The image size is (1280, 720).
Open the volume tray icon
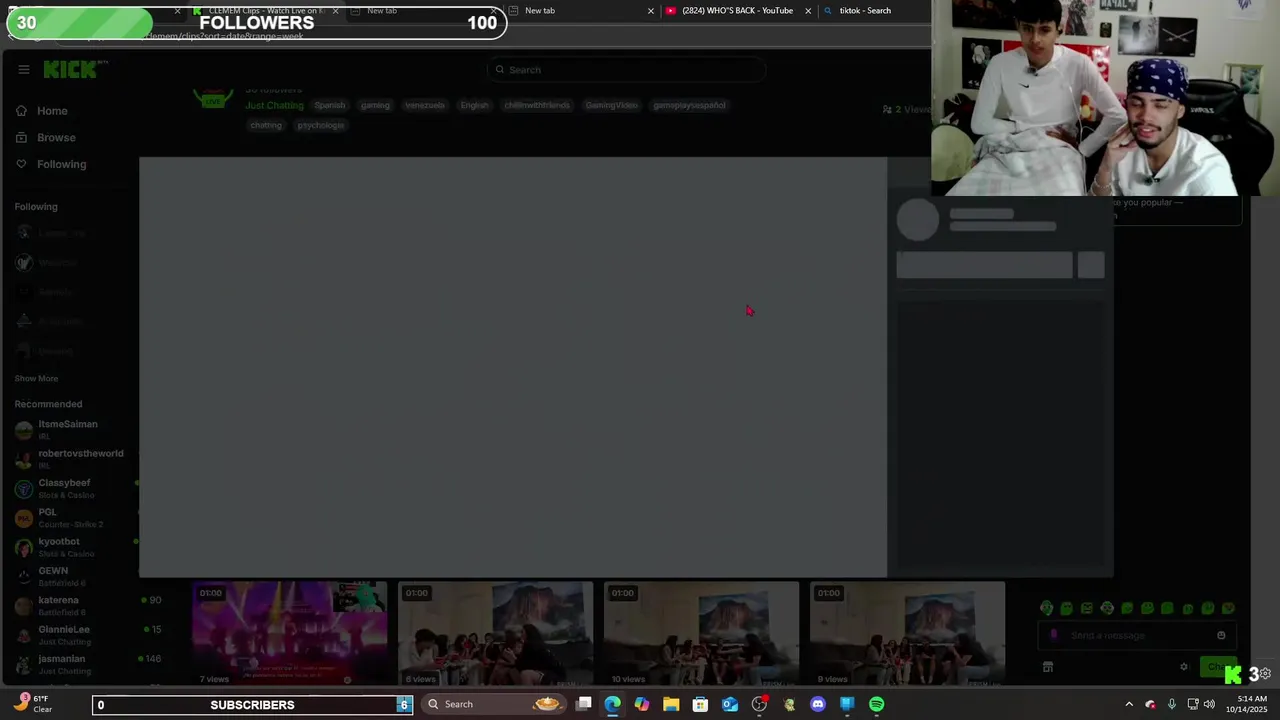[1209, 704]
